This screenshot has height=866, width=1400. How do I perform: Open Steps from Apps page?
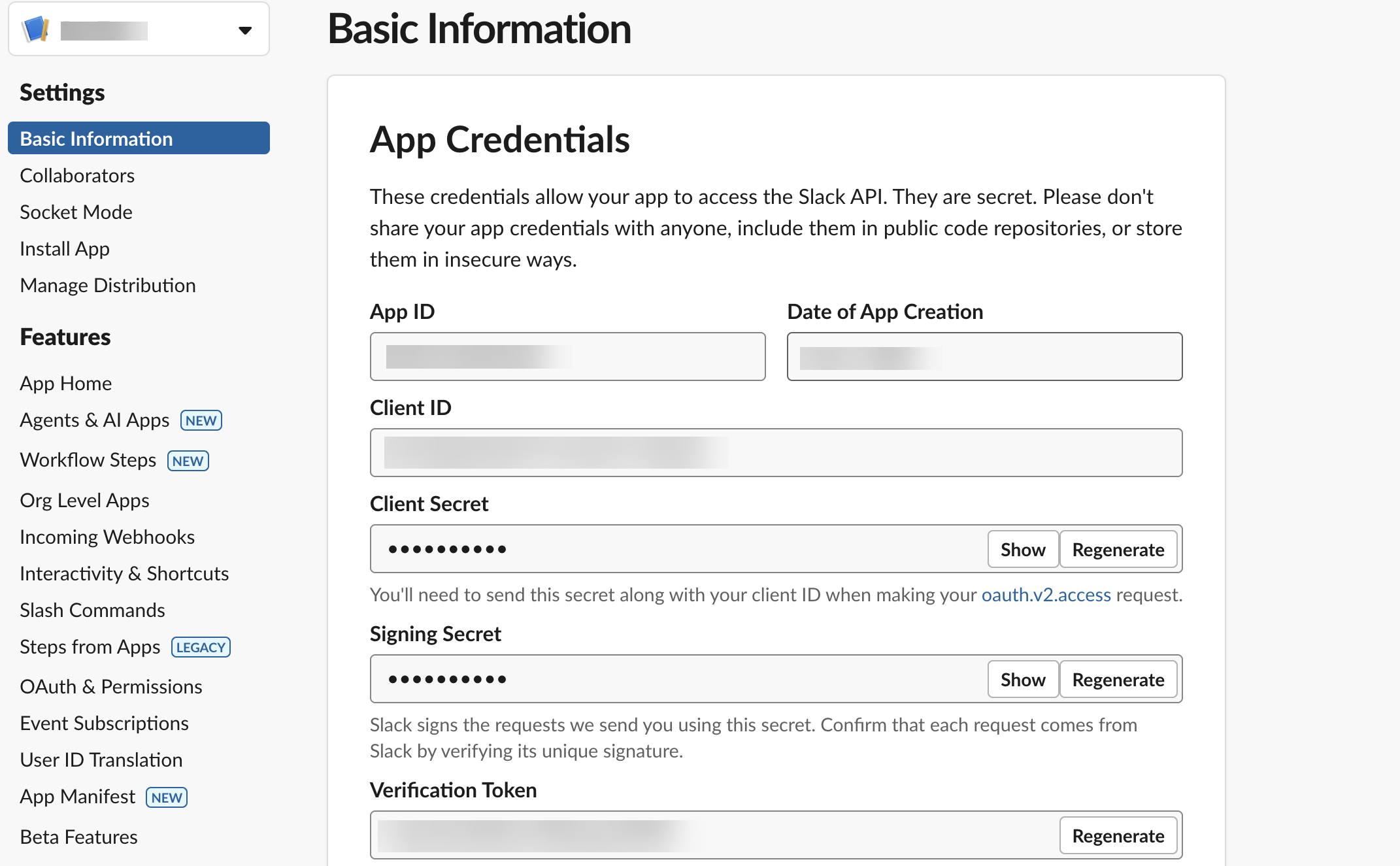coord(90,646)
